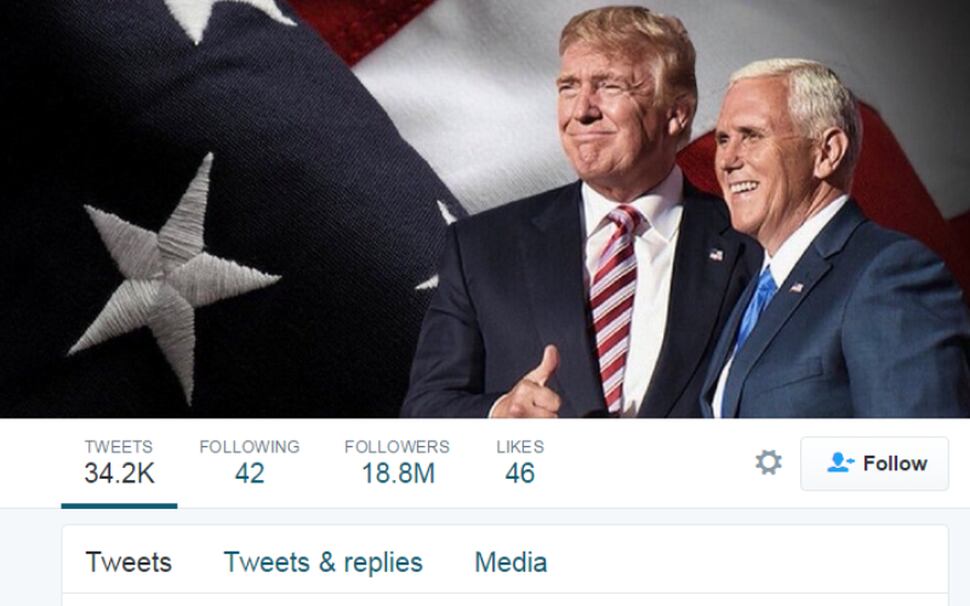
Task: Open the FOLLOWING stat label
Action: [249, 446]
